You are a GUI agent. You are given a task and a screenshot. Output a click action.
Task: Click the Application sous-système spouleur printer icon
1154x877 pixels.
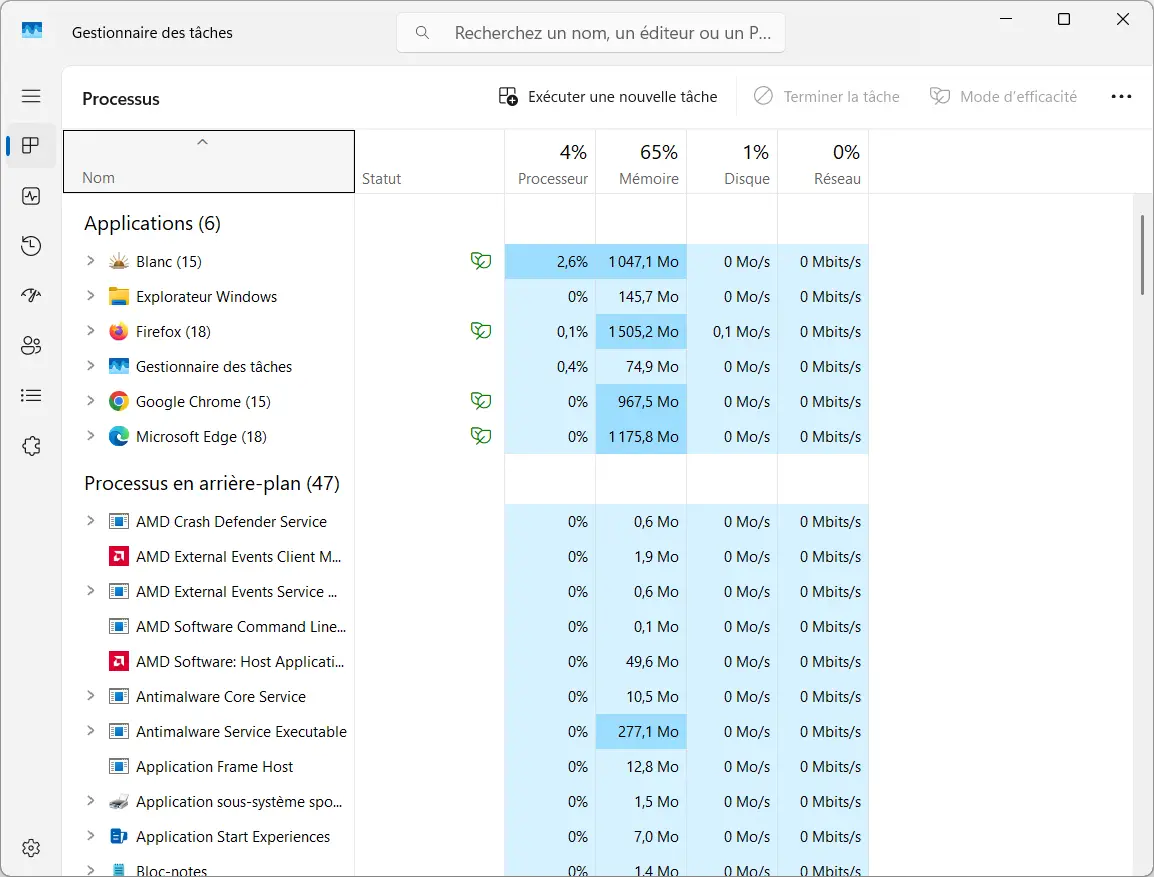point(118,802)
